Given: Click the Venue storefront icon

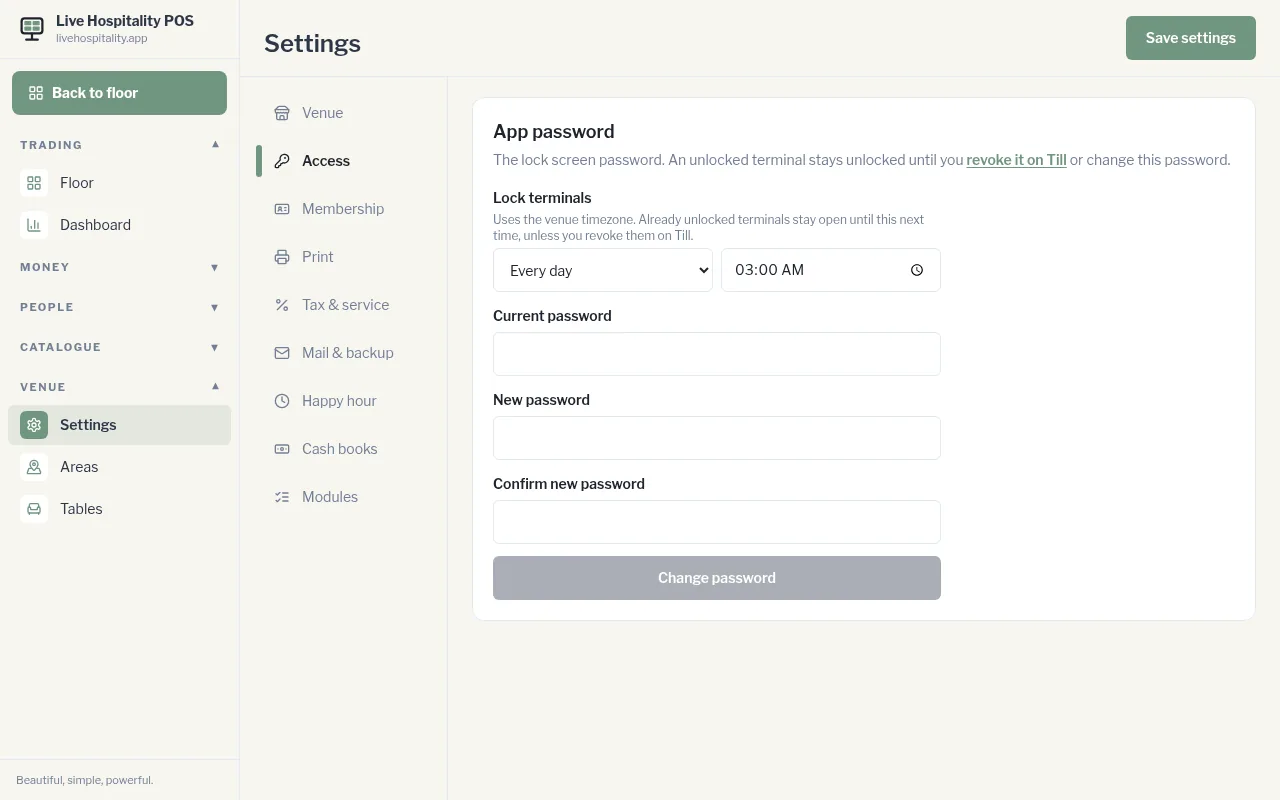Looking at the screenshot, I should point(282,113).
